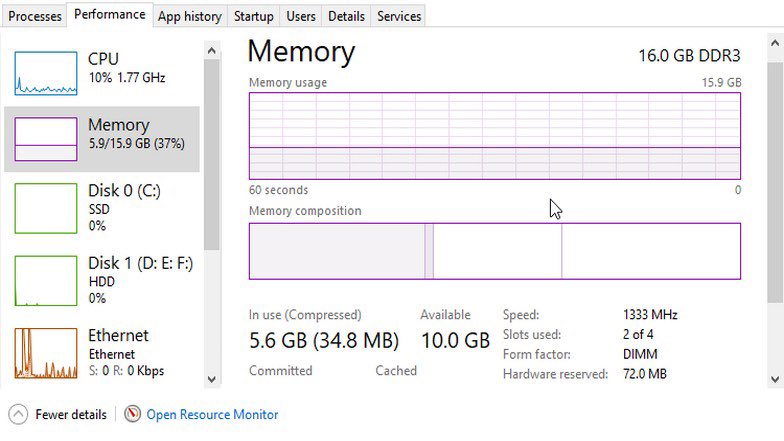Click the Memory composition bar
The width and height of the screenshot is (784, 441).
[494, 251]
